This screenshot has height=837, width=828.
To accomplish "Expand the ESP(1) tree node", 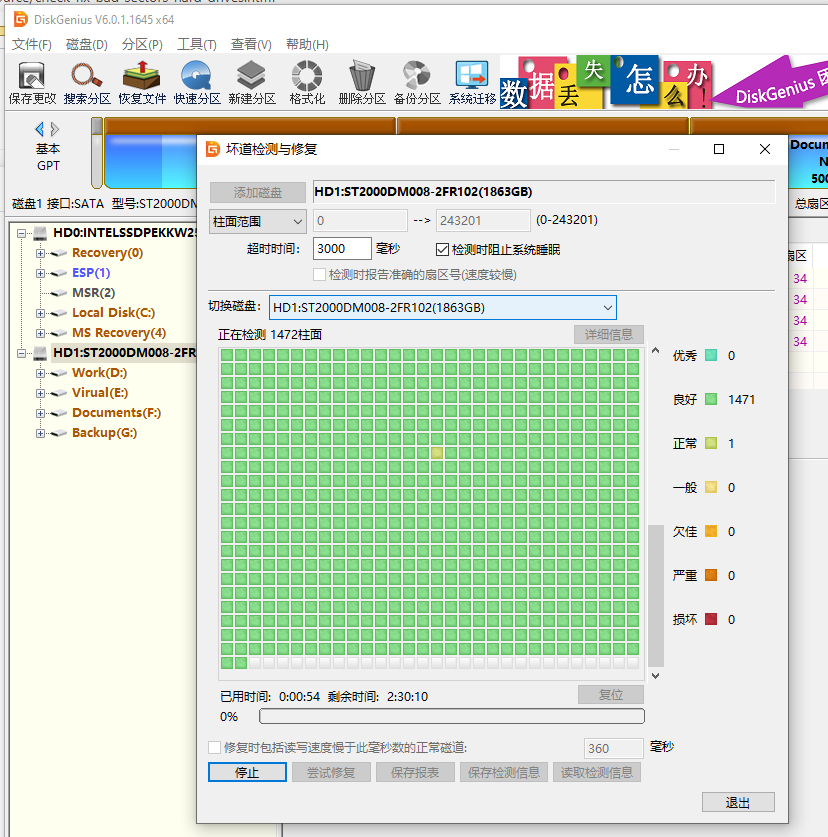I will (40, 273).
